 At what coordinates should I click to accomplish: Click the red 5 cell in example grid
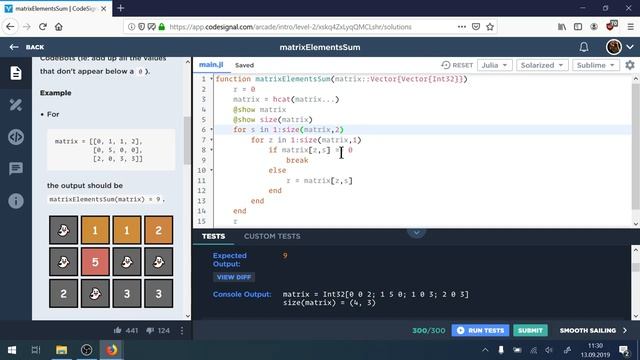point(95,262)
